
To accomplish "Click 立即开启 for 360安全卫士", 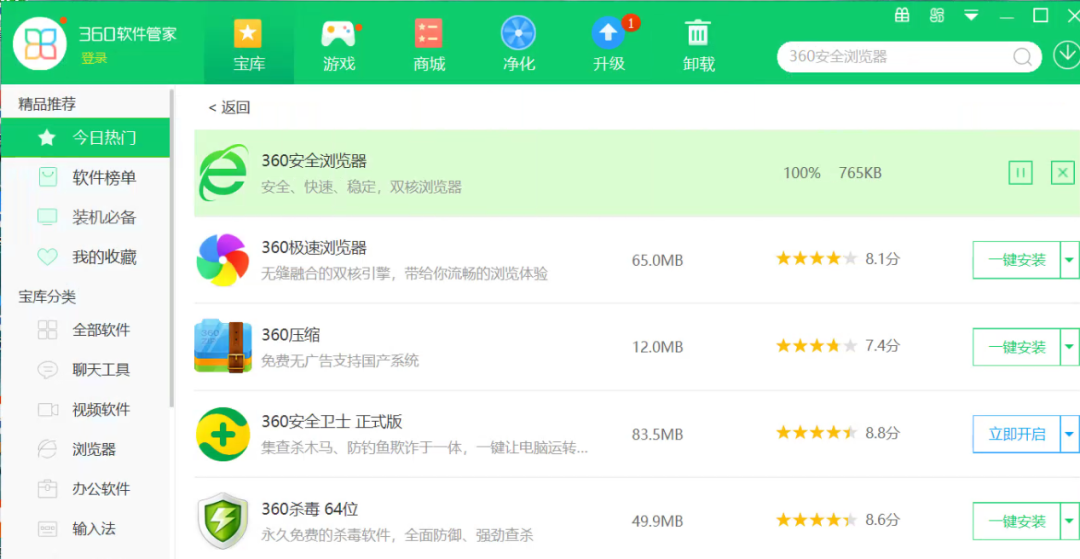I will [1017, 434].
